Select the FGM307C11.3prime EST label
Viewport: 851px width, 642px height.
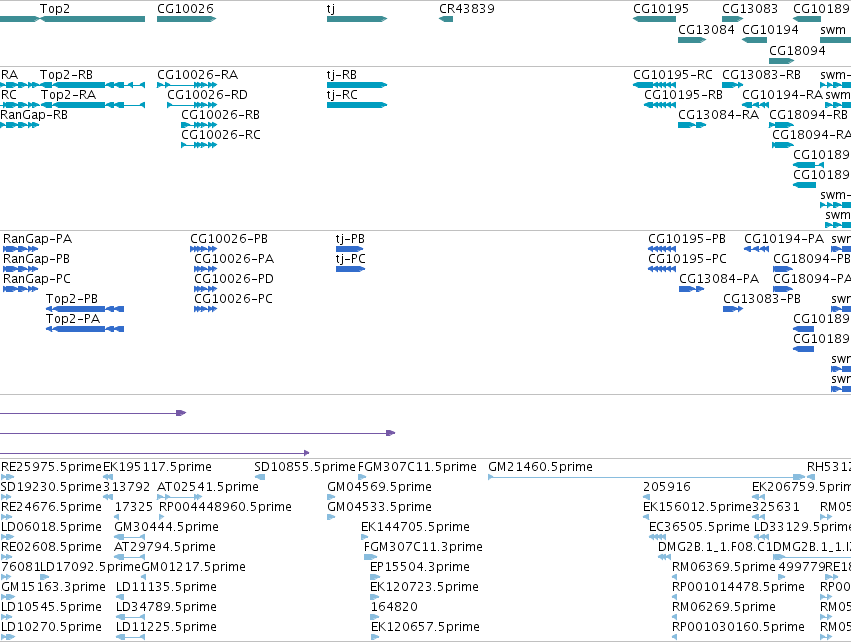pyautogui.click(x=423, y=547)
